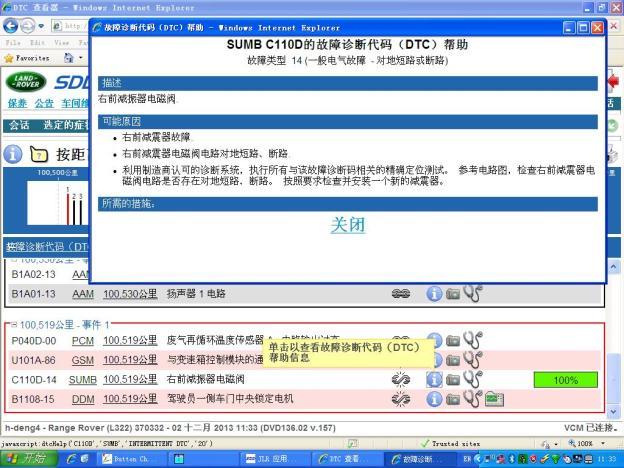Click the DTC list scrollbar down arrow
The height and width of the screenshot is (468, 624).
pos(613,411)
